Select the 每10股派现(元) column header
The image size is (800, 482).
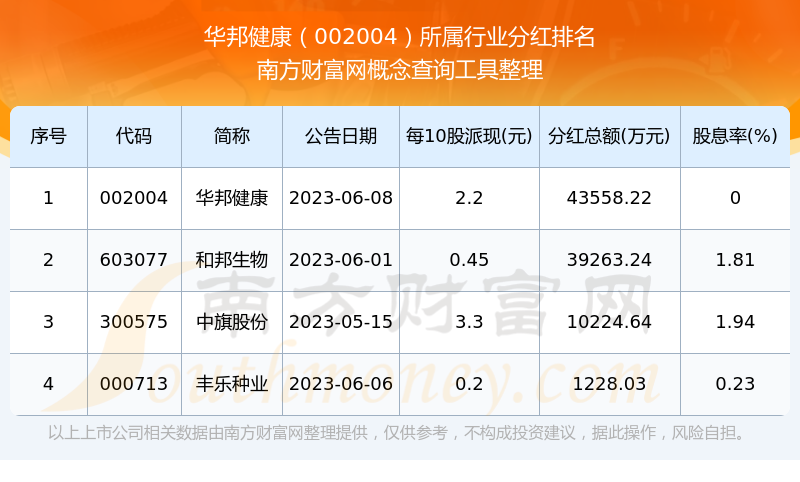pos(469,136)
